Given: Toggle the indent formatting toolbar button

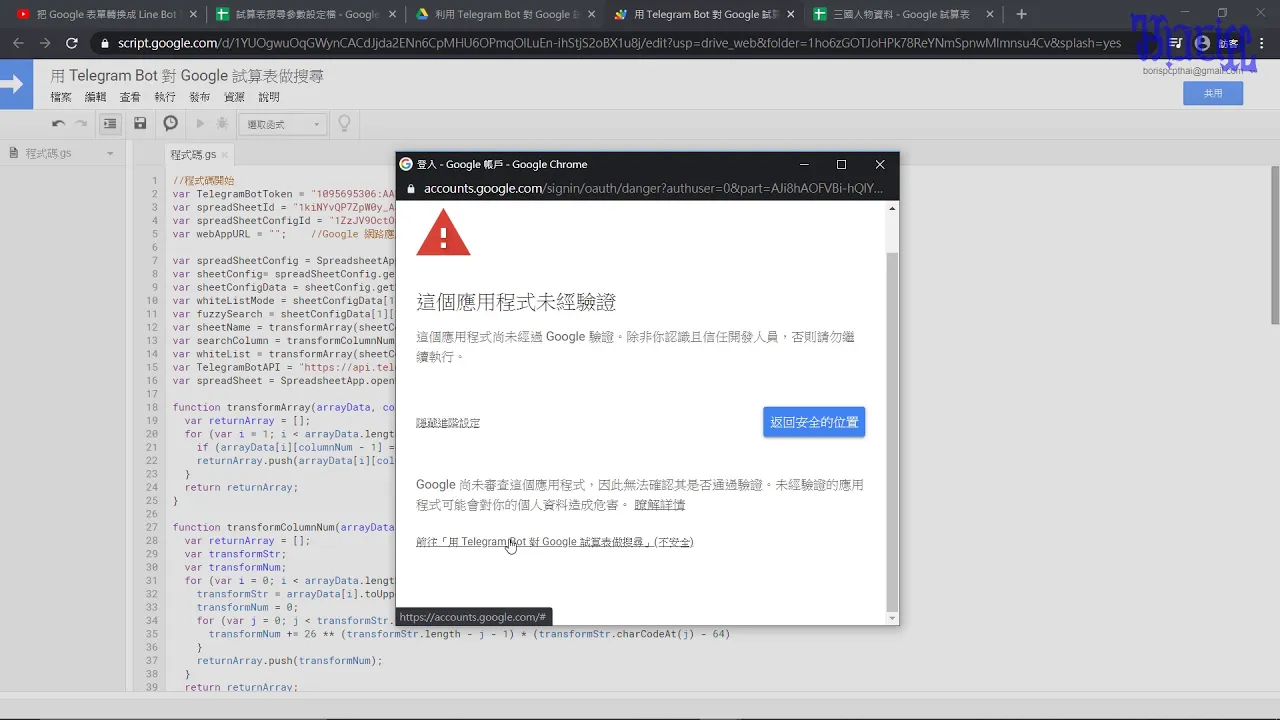Looking at the screenshot, I should [x=110, y=124].
